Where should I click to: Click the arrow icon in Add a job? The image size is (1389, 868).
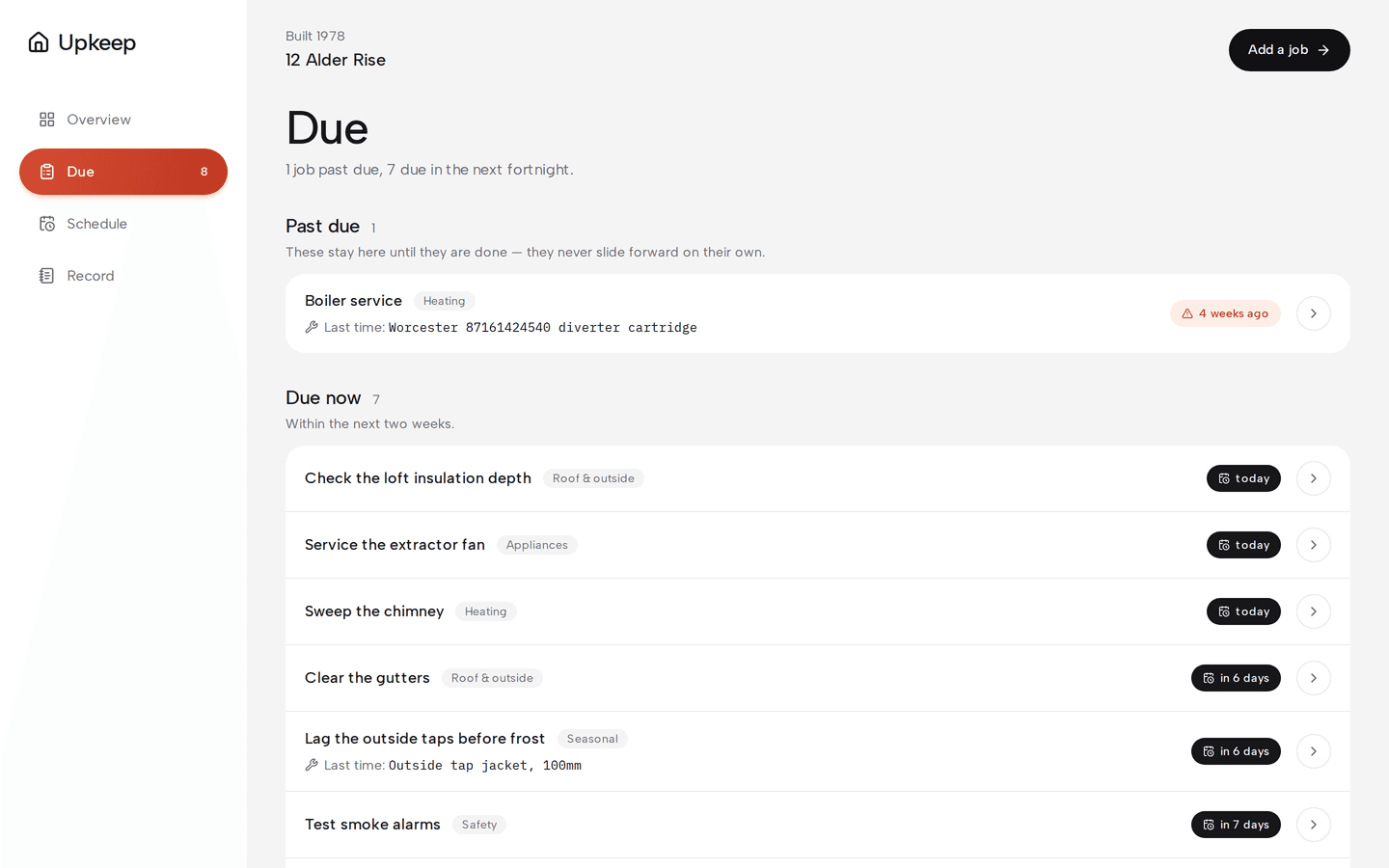(1323, 50)
